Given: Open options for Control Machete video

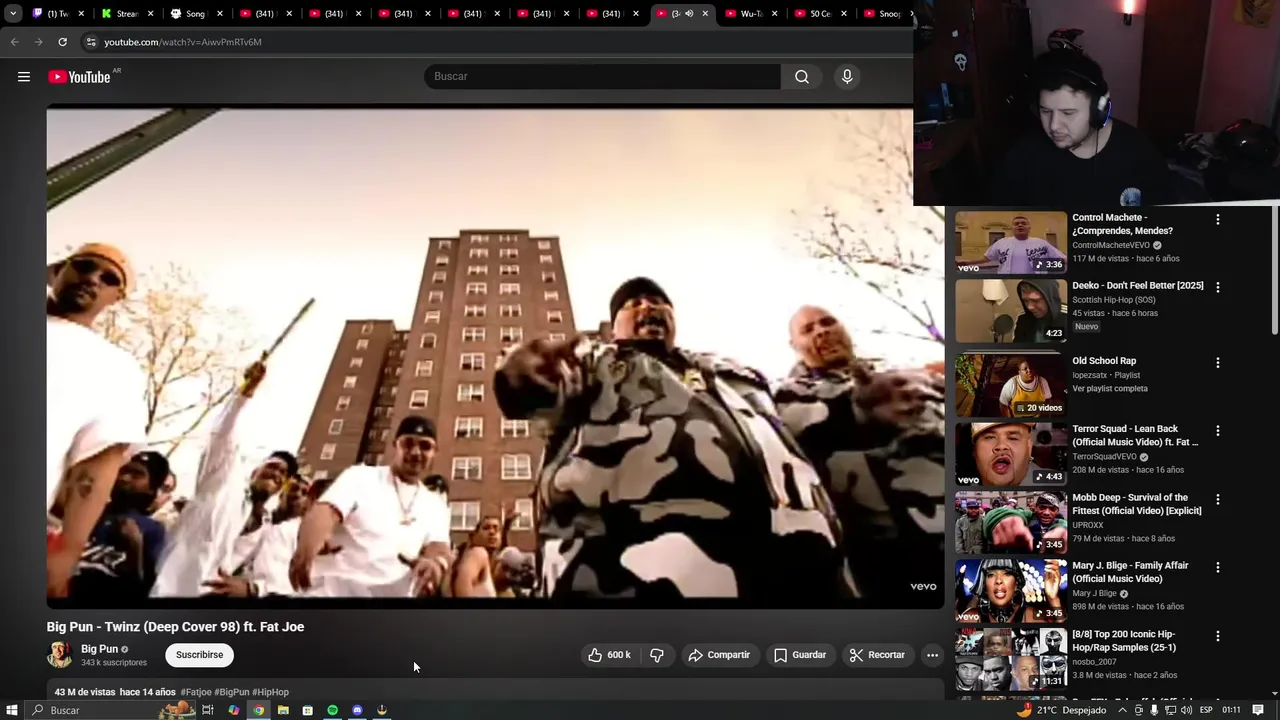Looking at the screenshot, I should 1217,219.
